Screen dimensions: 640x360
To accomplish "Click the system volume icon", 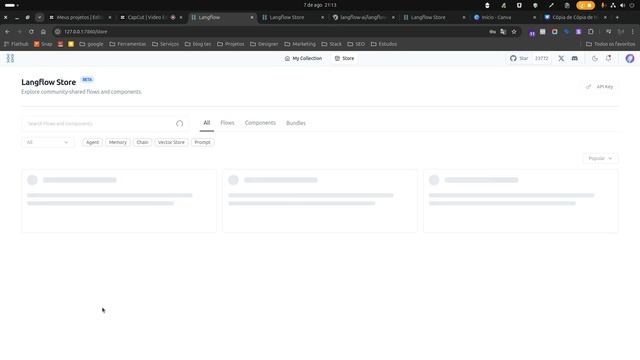I will tap(622, 5).
